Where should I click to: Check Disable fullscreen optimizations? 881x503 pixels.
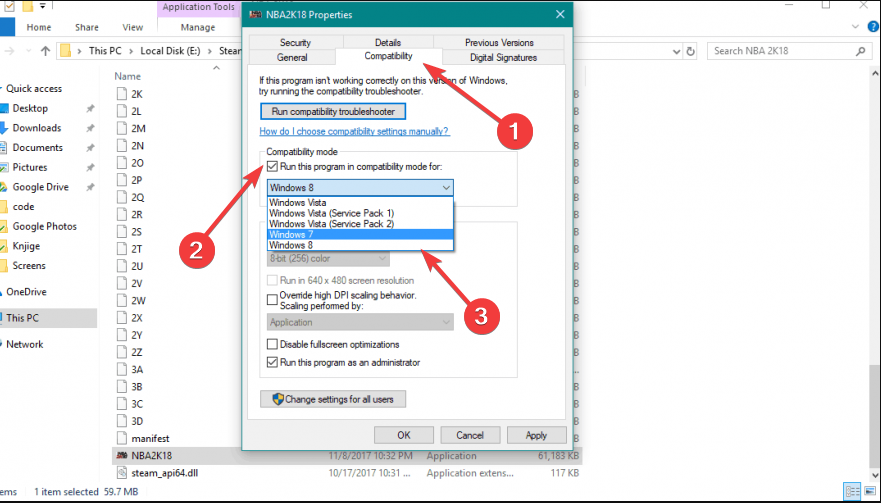coord(273,344)
